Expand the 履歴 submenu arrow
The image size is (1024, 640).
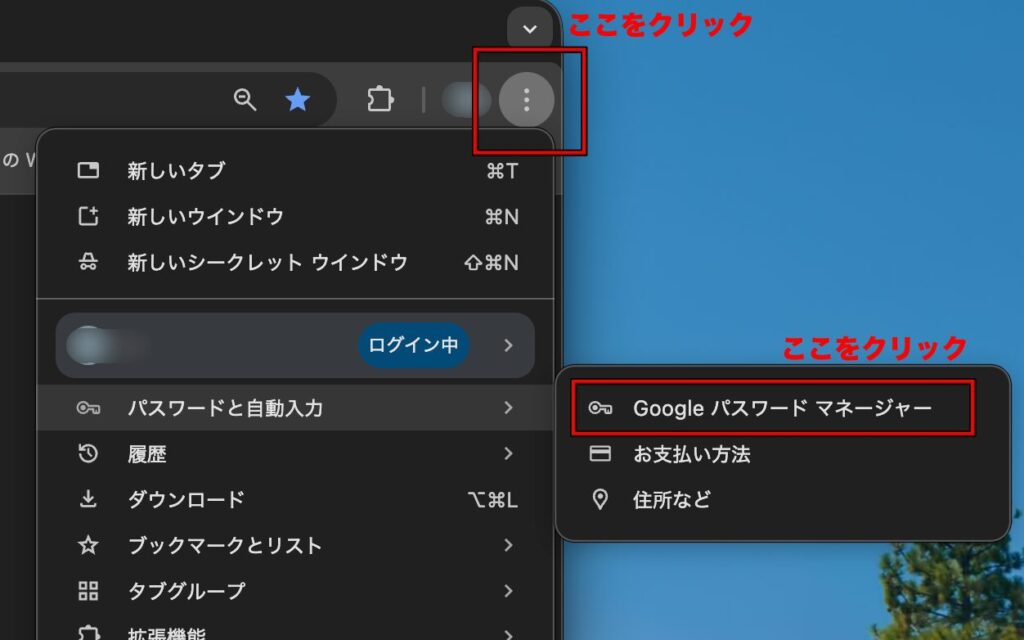click(508, 454)
